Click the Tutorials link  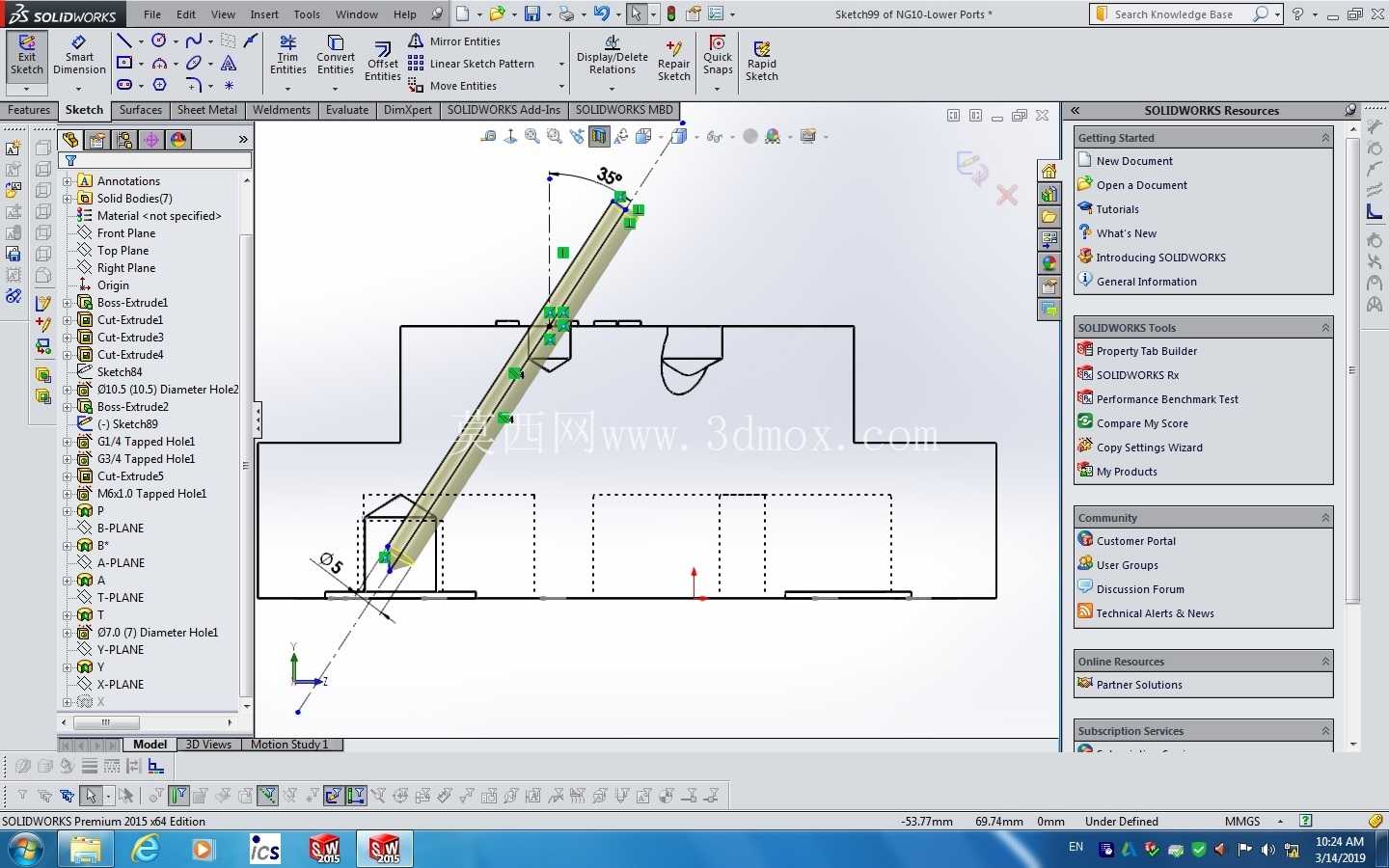click(1117, 209)
